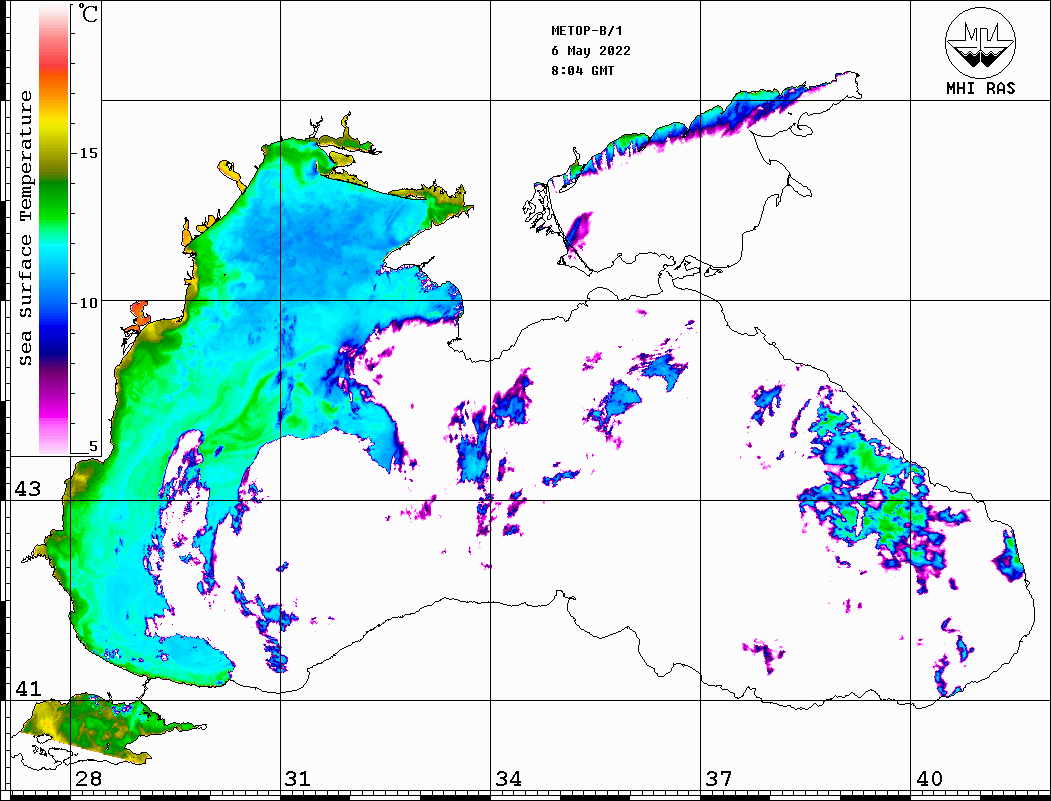Click the latitude label 41
This screenshot has width=1051, height=801.
pyautogui.click(x=28, y=688)
